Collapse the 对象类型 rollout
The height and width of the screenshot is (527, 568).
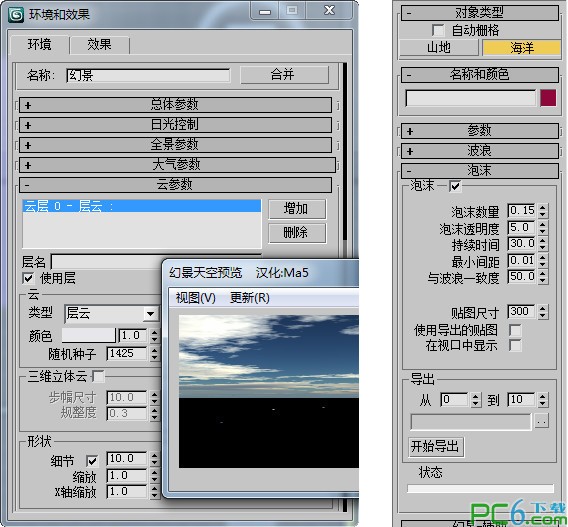480,13
